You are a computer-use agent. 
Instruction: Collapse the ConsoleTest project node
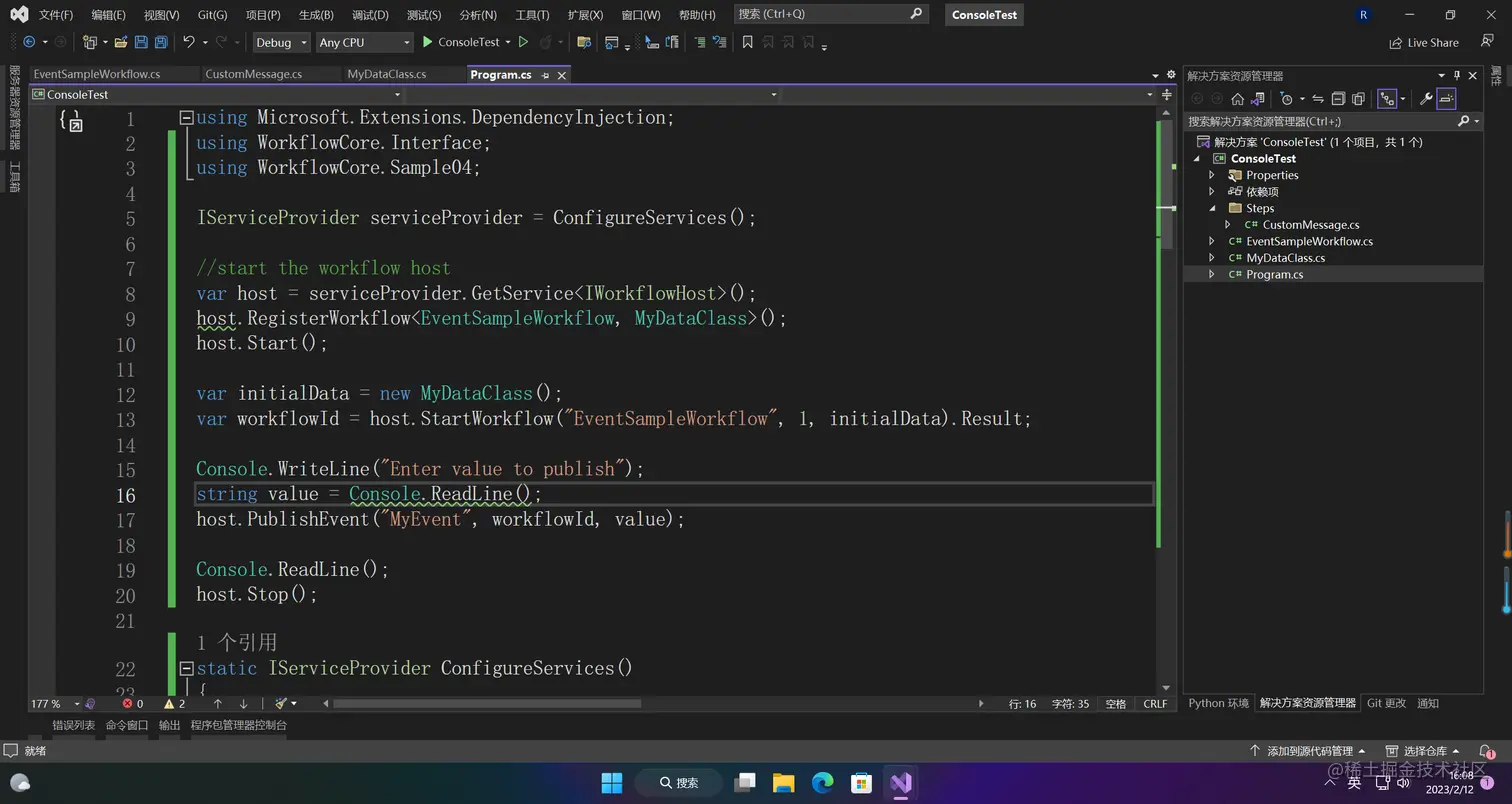(1196, 158)
